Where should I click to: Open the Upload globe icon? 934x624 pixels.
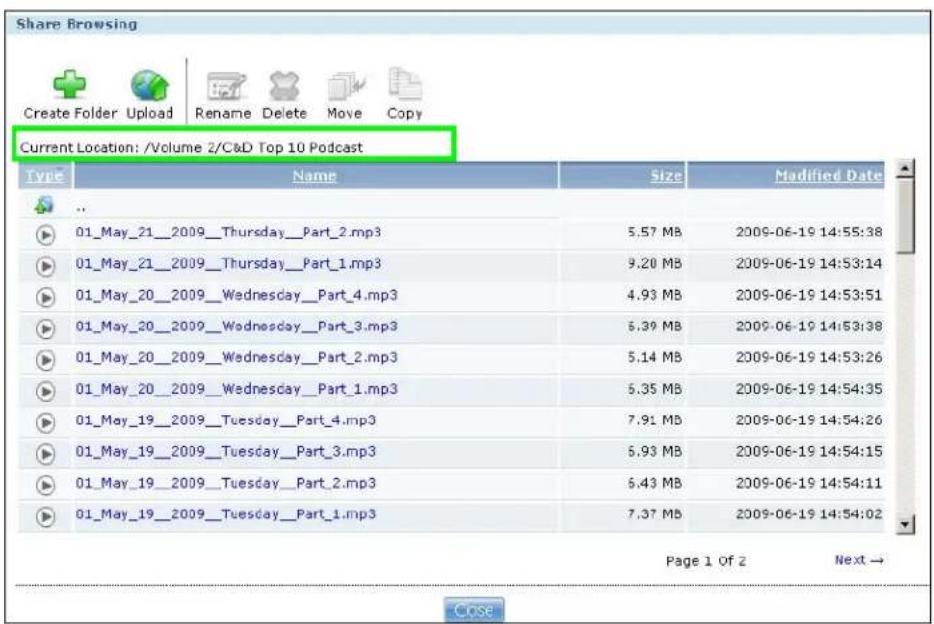coord(150,86)
